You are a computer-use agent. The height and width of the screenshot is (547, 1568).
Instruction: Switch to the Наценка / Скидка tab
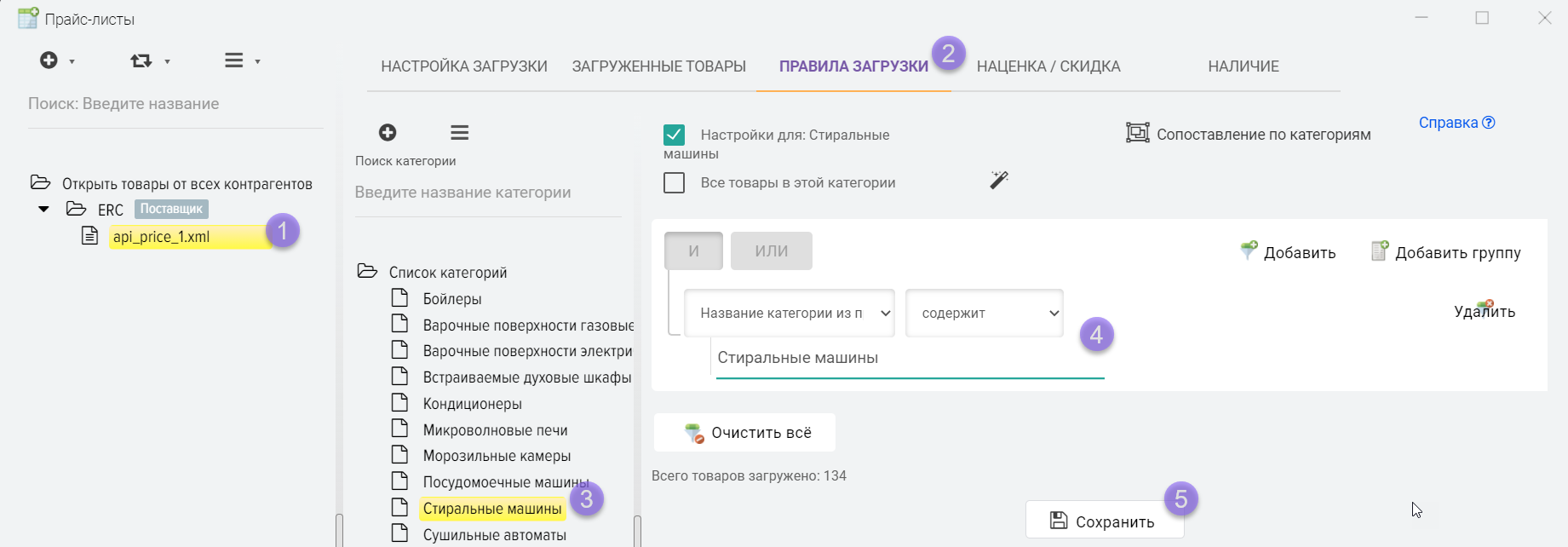(x=1048, y=66)
